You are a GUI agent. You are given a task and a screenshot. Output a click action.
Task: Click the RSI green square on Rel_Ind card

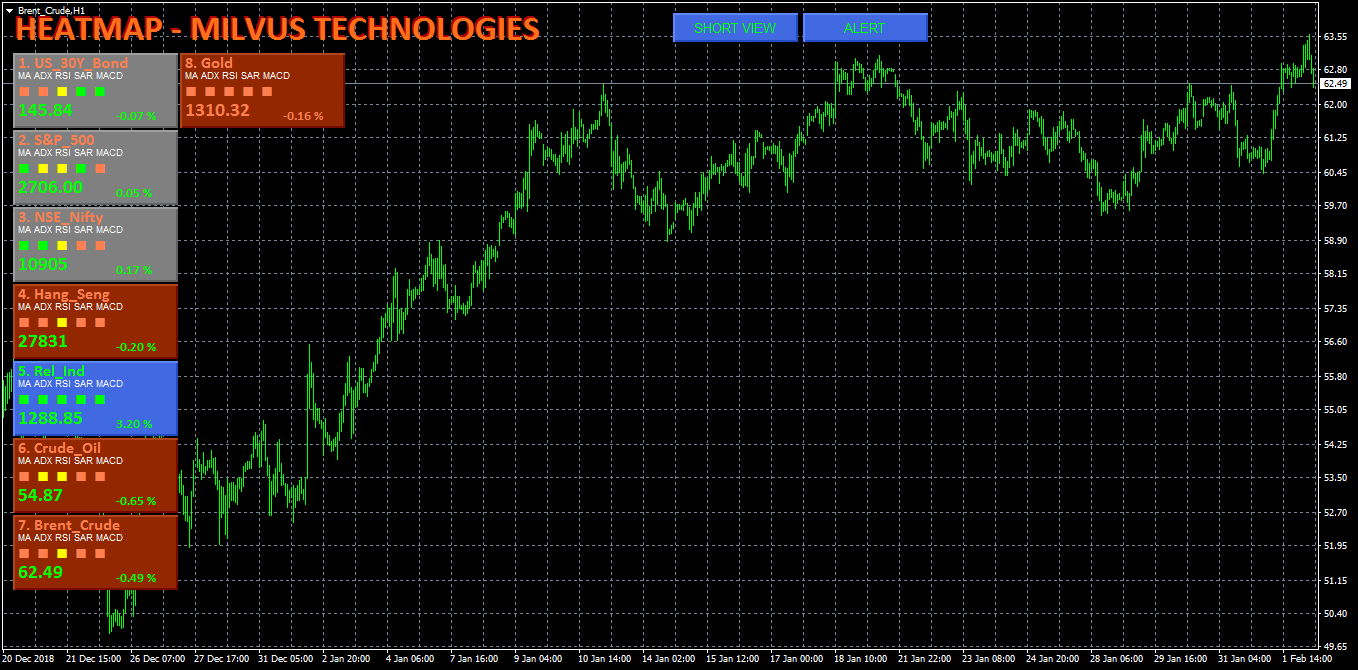point(62,400)
